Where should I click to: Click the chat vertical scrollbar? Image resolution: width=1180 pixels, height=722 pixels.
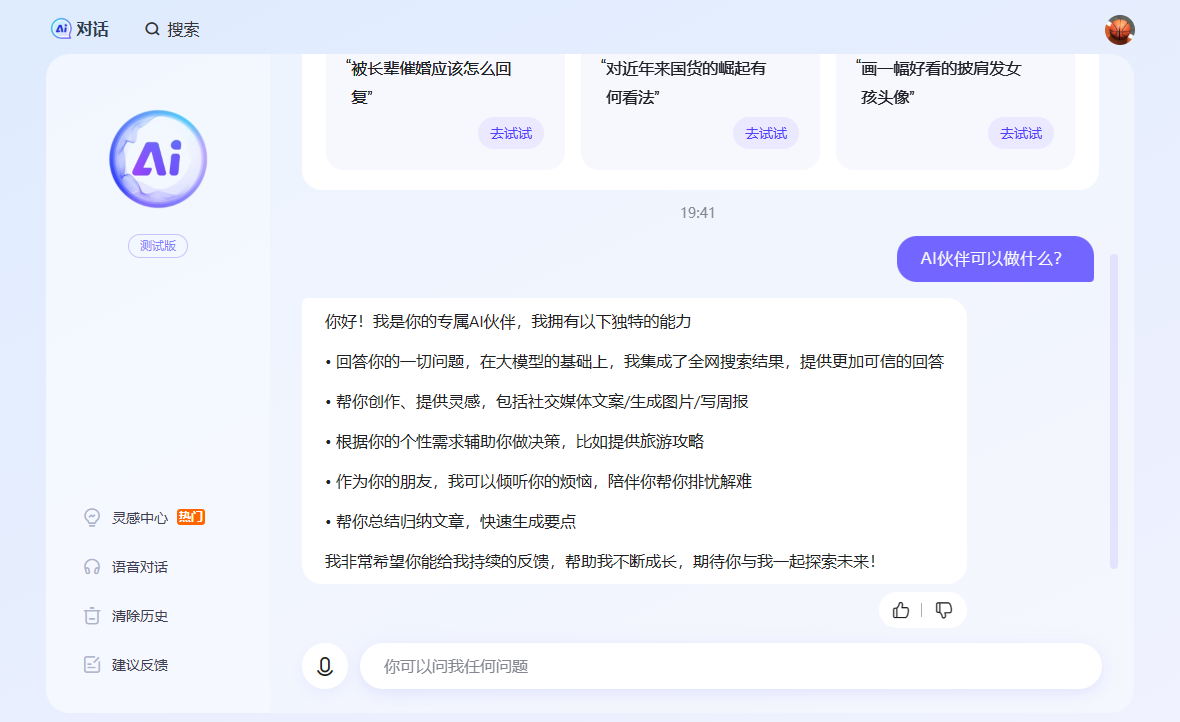(1114, 410)
